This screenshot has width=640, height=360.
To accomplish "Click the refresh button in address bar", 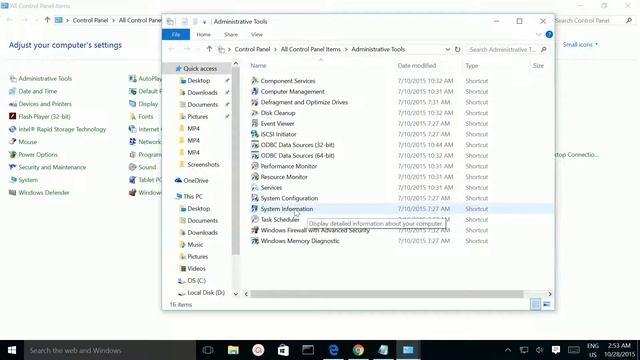I will (x=458, y=49).
